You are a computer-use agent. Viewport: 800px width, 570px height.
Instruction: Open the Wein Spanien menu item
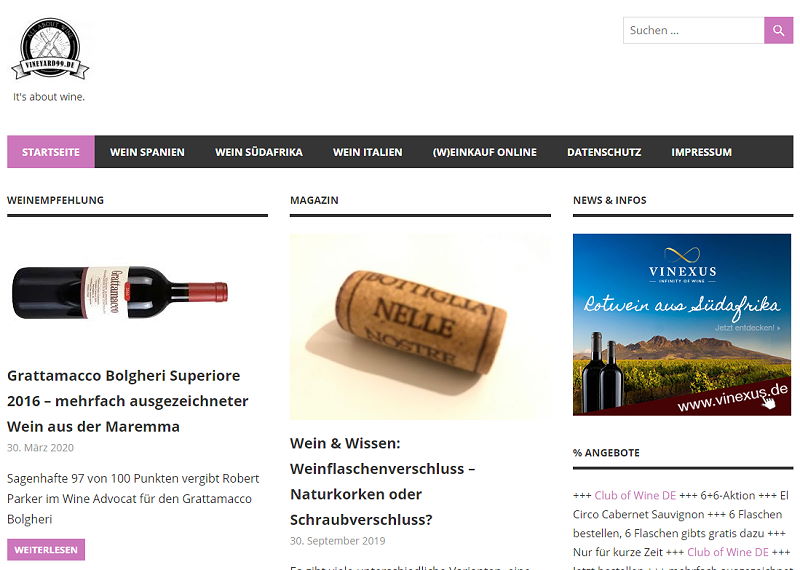[147, 152]
